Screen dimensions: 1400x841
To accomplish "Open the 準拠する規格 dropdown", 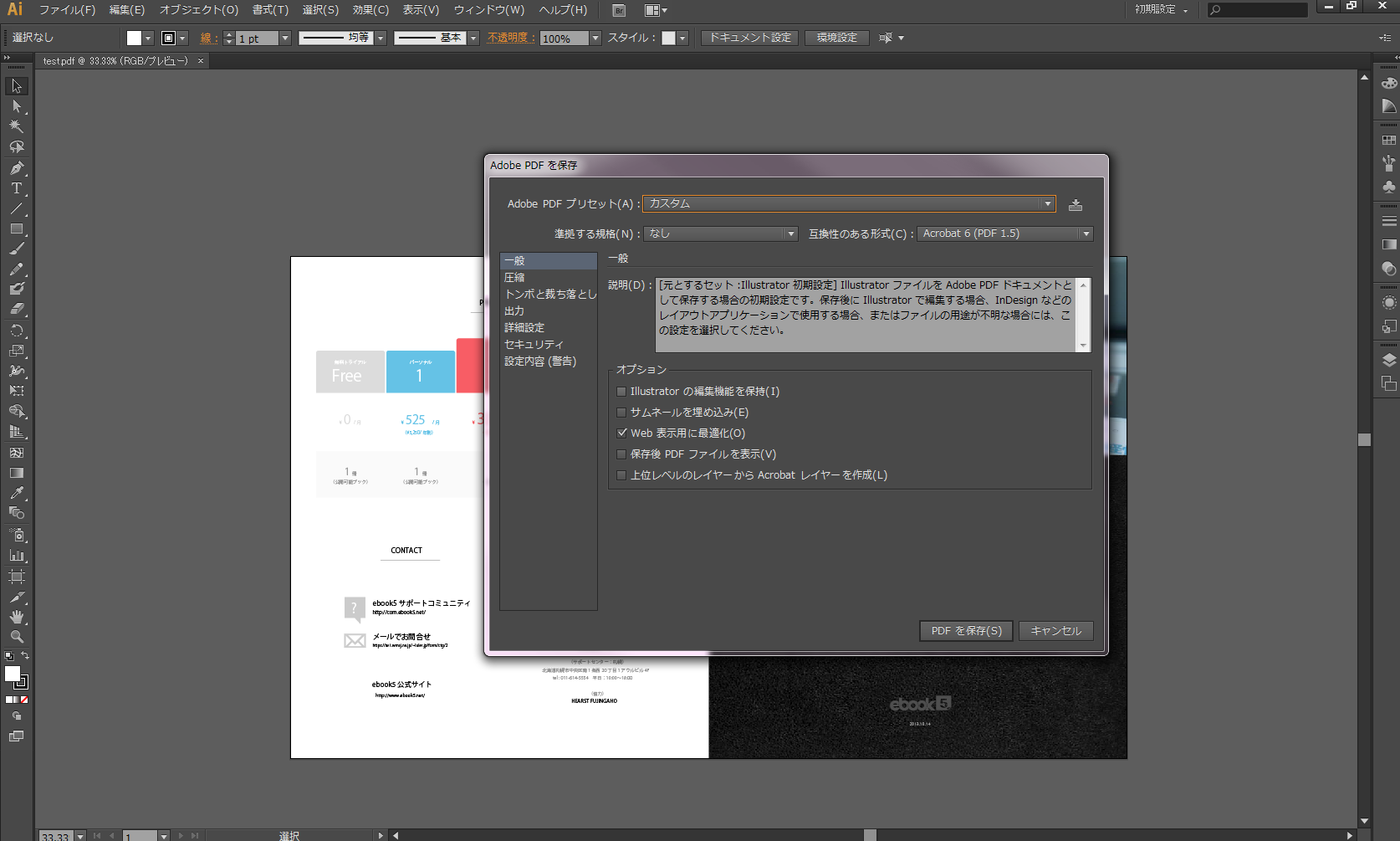I will 721,234.
